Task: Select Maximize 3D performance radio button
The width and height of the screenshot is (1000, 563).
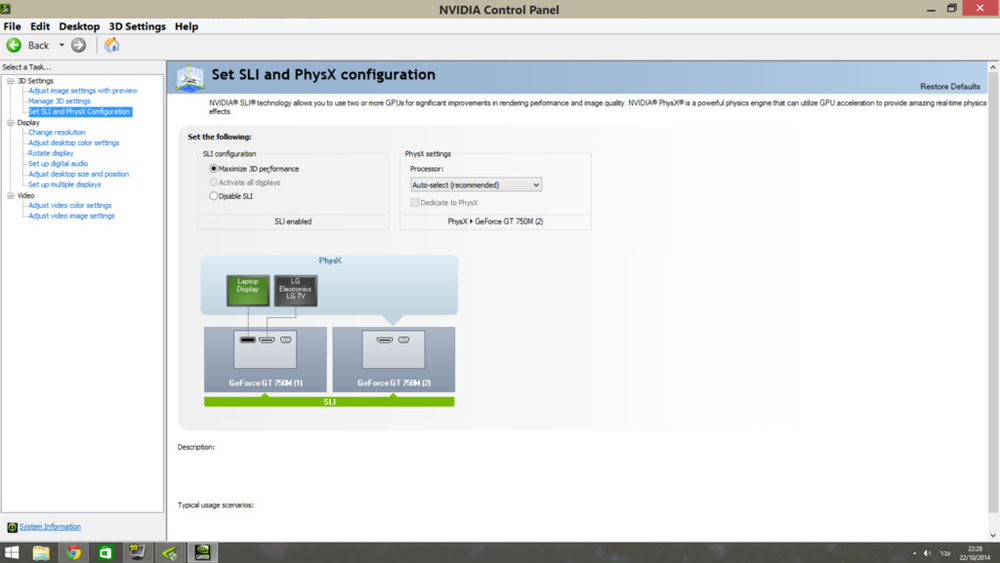Action: coord(214,168)
